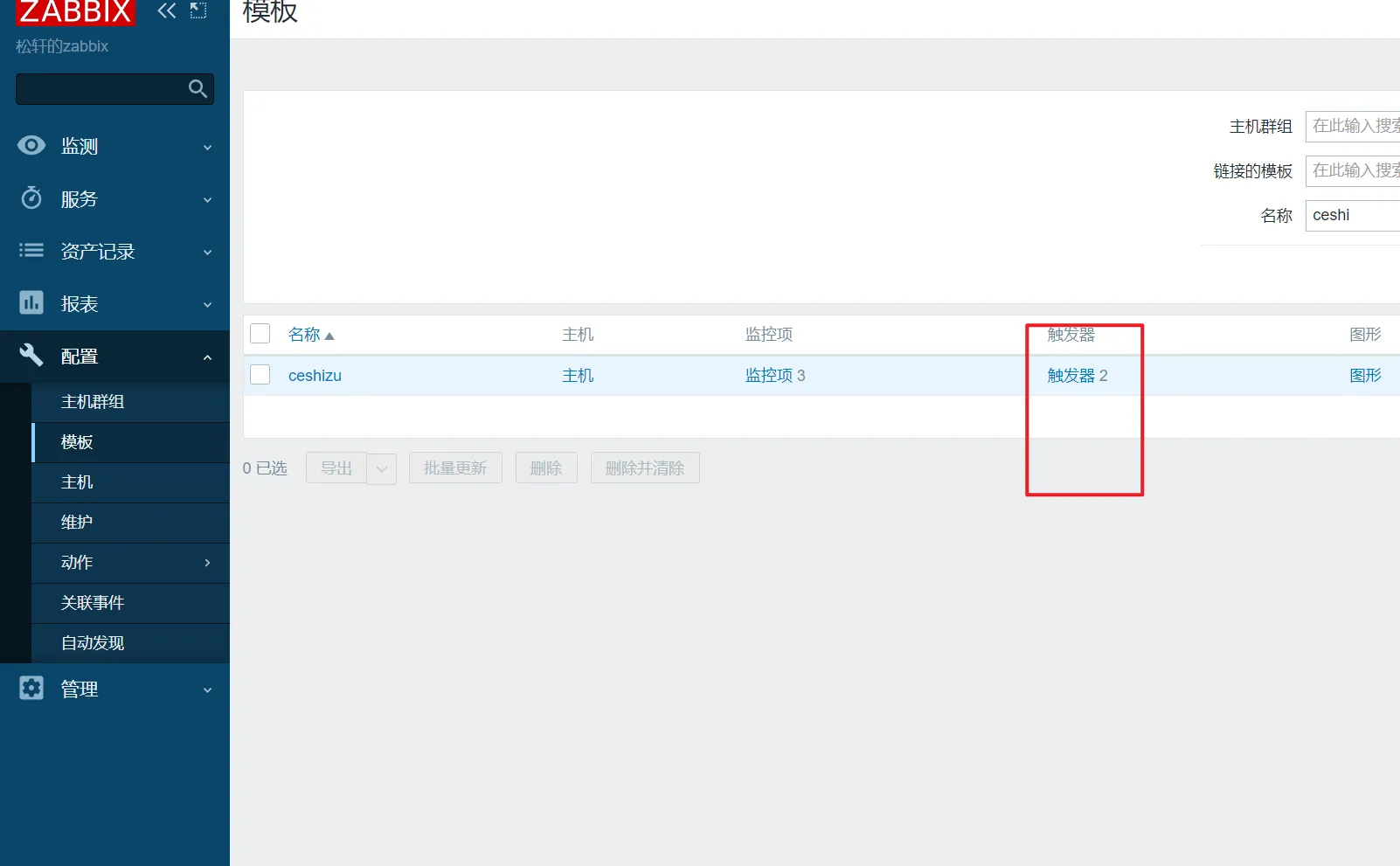Open the 触发器 2 link
1400x866 pixels.
click(1077, 376)
